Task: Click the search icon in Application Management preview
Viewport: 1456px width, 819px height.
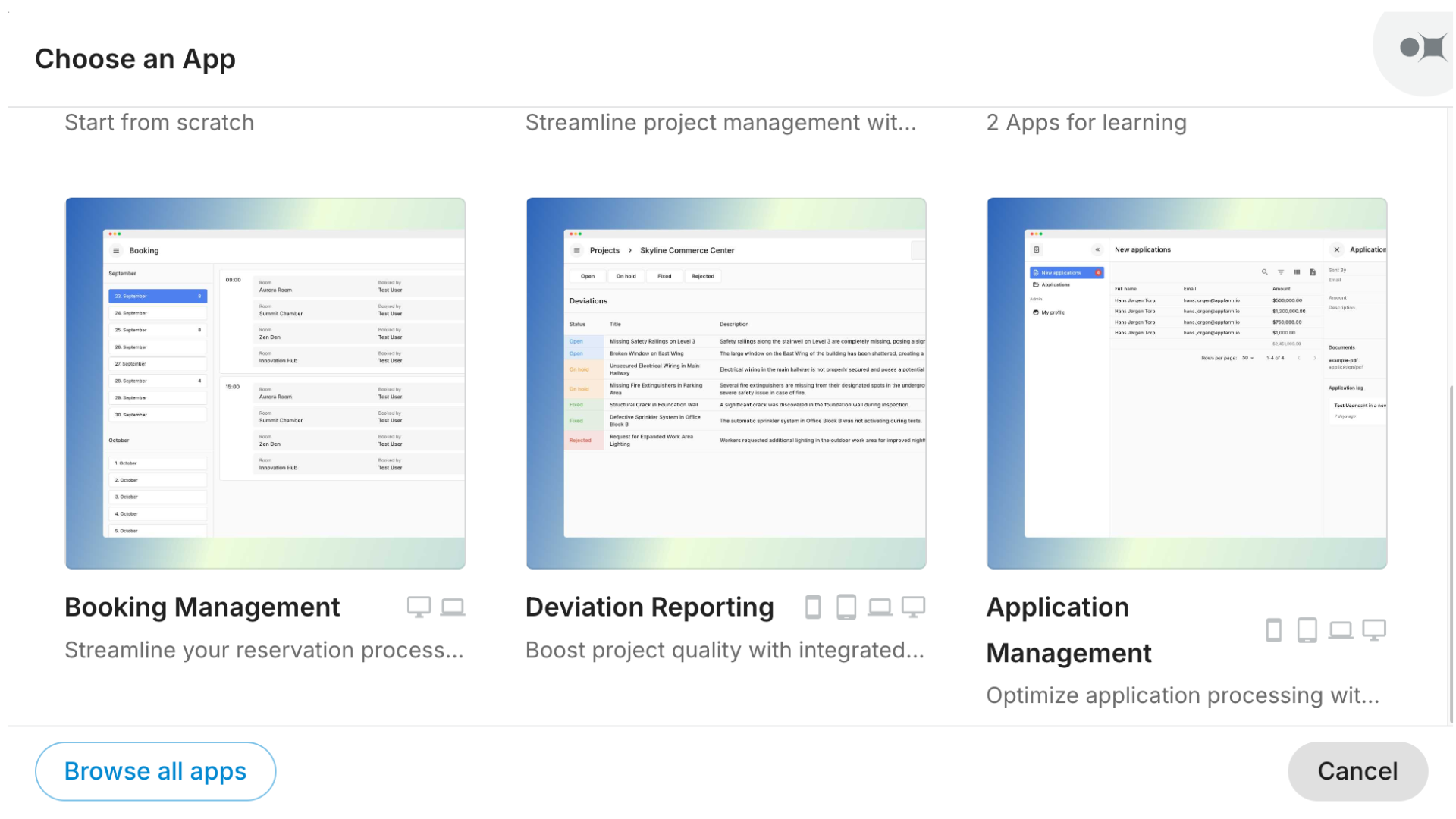Action: 1265,271
